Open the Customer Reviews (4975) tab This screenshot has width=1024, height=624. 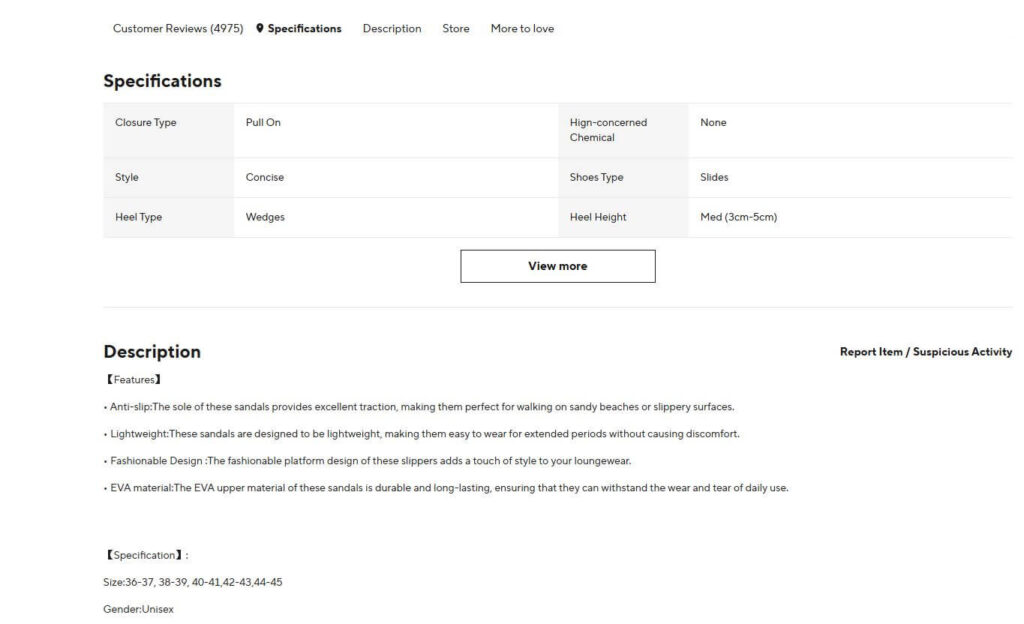coord(178,29)
